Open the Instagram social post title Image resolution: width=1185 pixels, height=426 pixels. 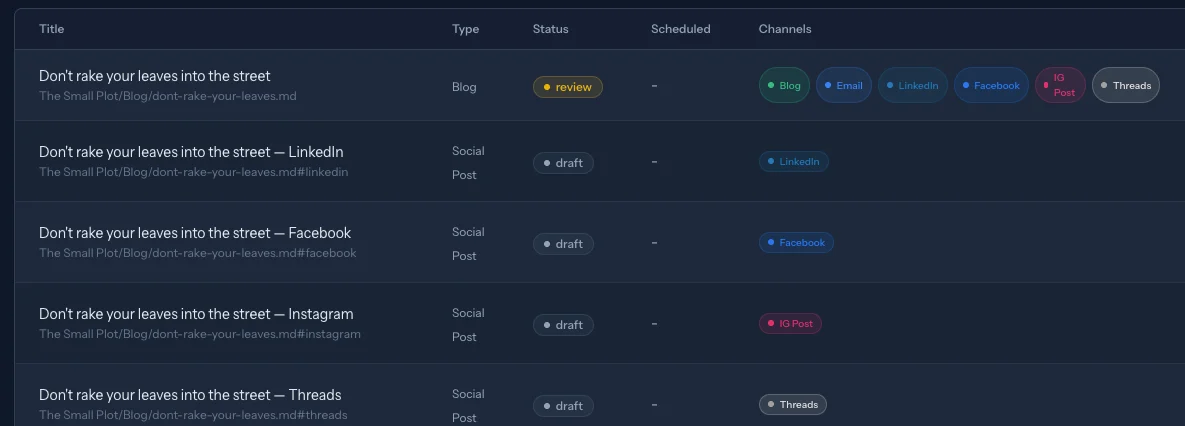tap(196, 313)
